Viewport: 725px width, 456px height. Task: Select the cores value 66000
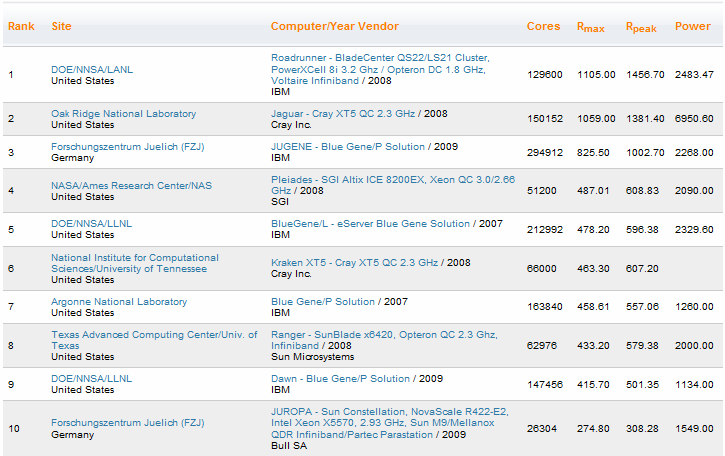click(x=542, y=268)
